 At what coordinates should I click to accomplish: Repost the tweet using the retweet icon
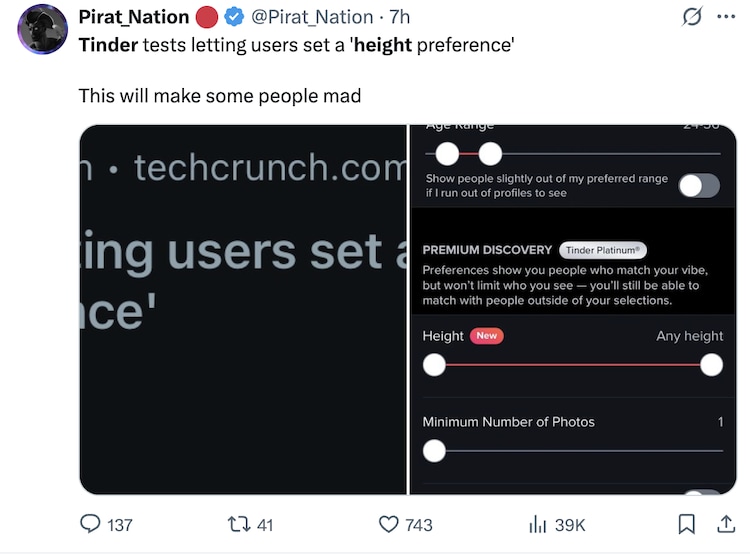tap(236, 524)
